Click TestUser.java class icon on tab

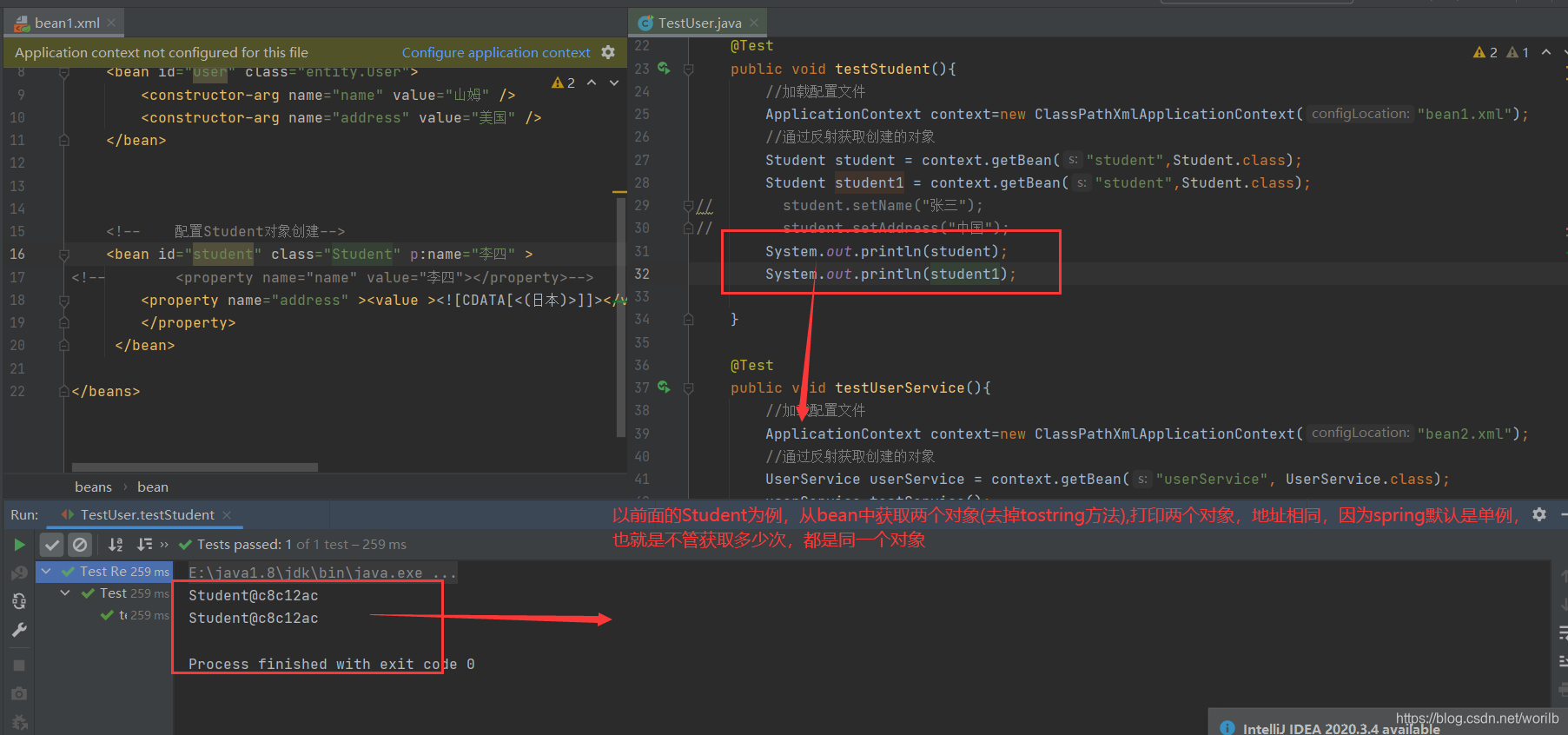pos(645,23)
